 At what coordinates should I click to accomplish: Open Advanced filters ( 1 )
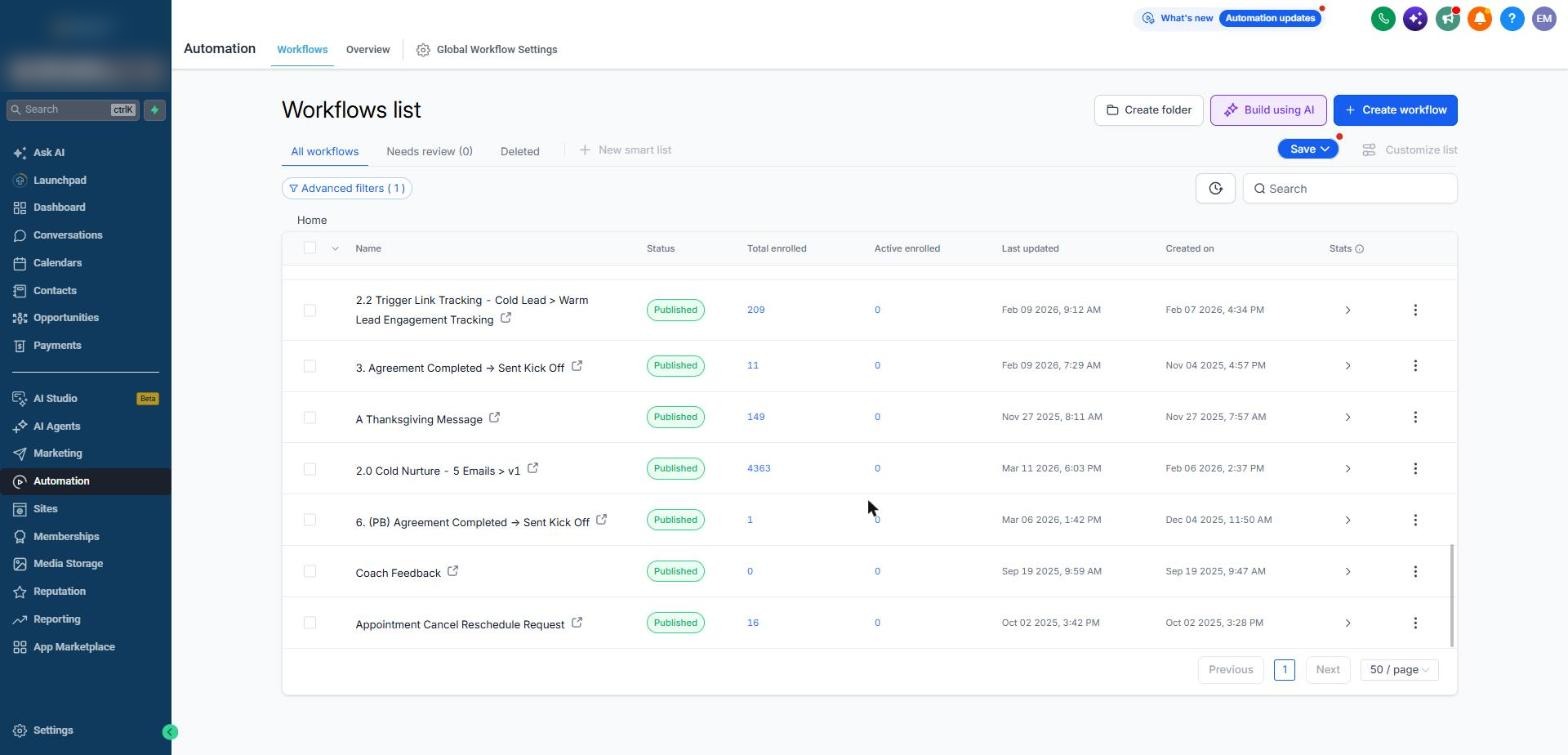pyautogui.click(x=347, y=188)
